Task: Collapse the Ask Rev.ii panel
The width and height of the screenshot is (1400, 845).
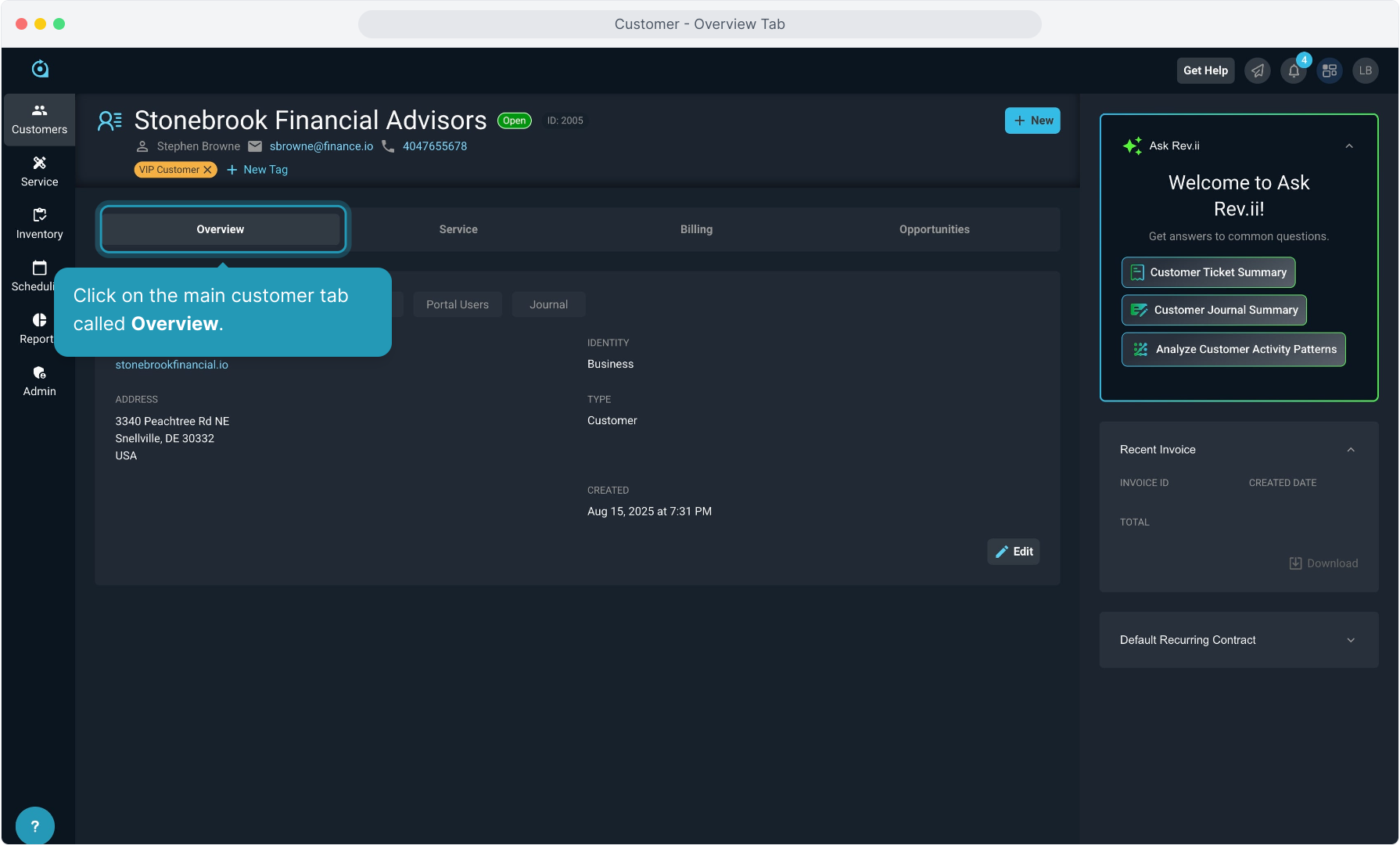Action: [x=1349, y=146]
